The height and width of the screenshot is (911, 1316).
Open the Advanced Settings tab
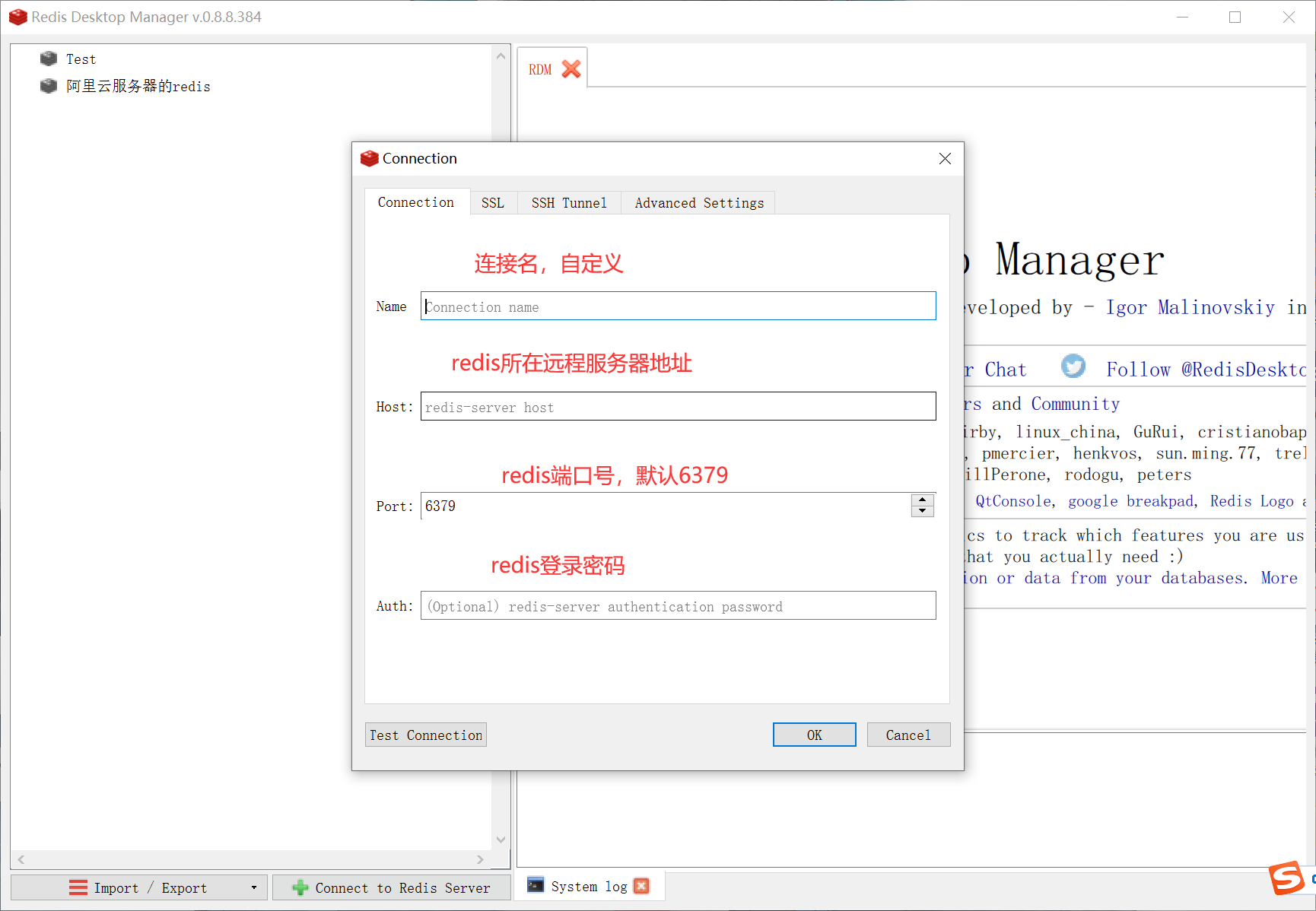(x=699, y=203)
